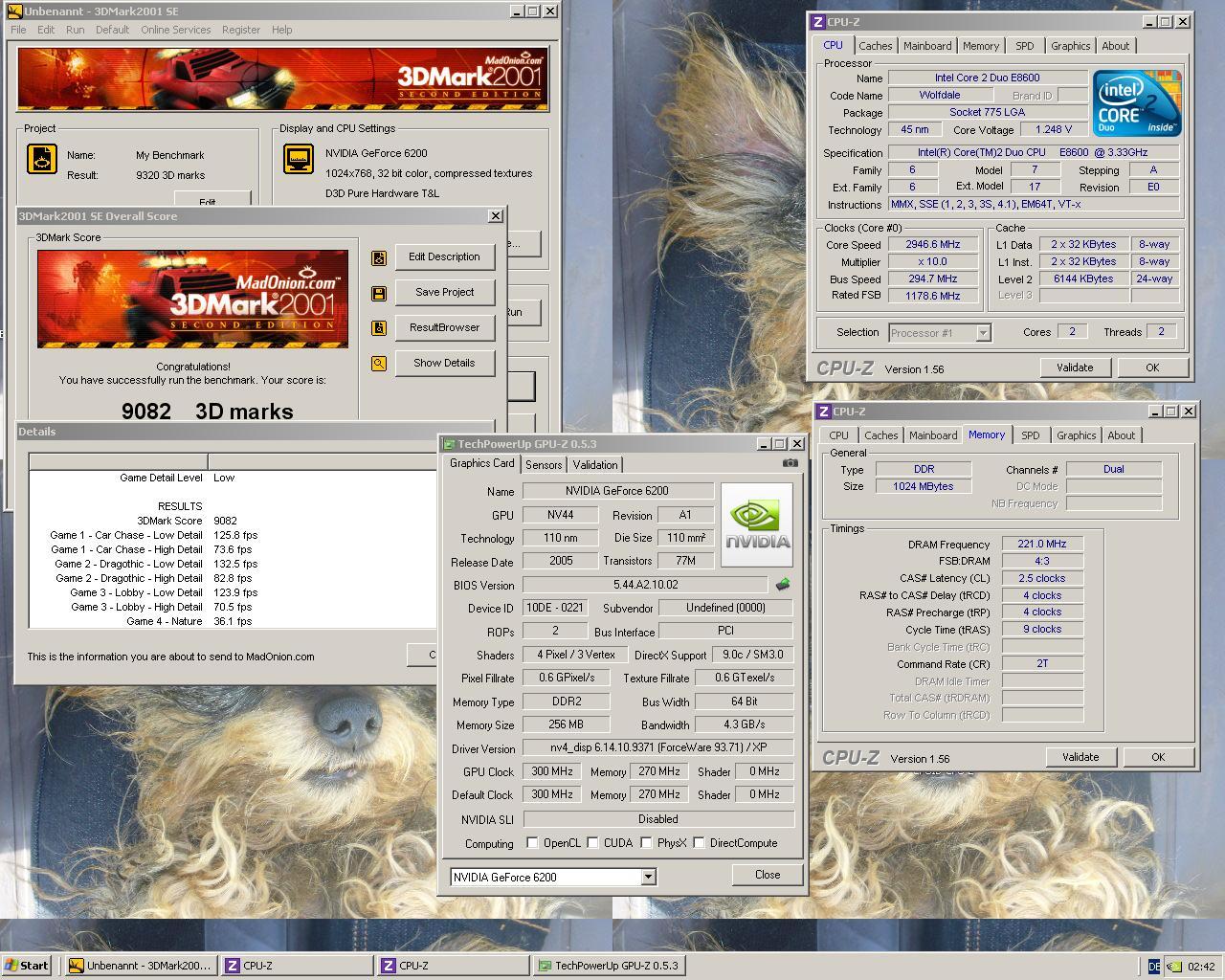Select the 3DMark2001 taskbar button
The width and height of the screenshot is (1225, 980).
pyautogui.click(x=141, y=966)
